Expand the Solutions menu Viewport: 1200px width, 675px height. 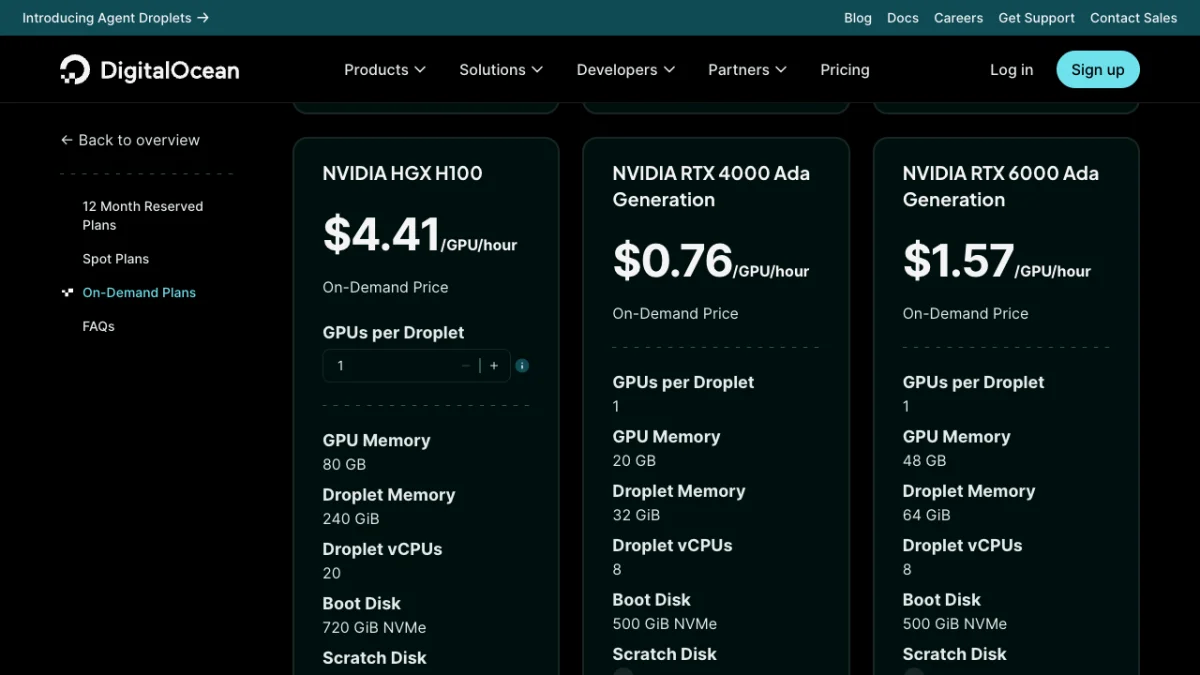(501, 70)
